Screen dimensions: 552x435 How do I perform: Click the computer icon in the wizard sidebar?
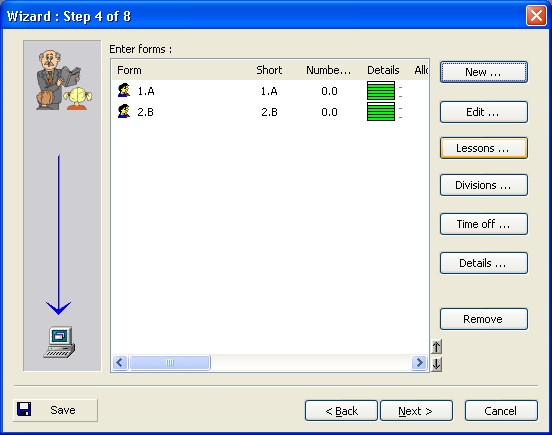point(59,342)
